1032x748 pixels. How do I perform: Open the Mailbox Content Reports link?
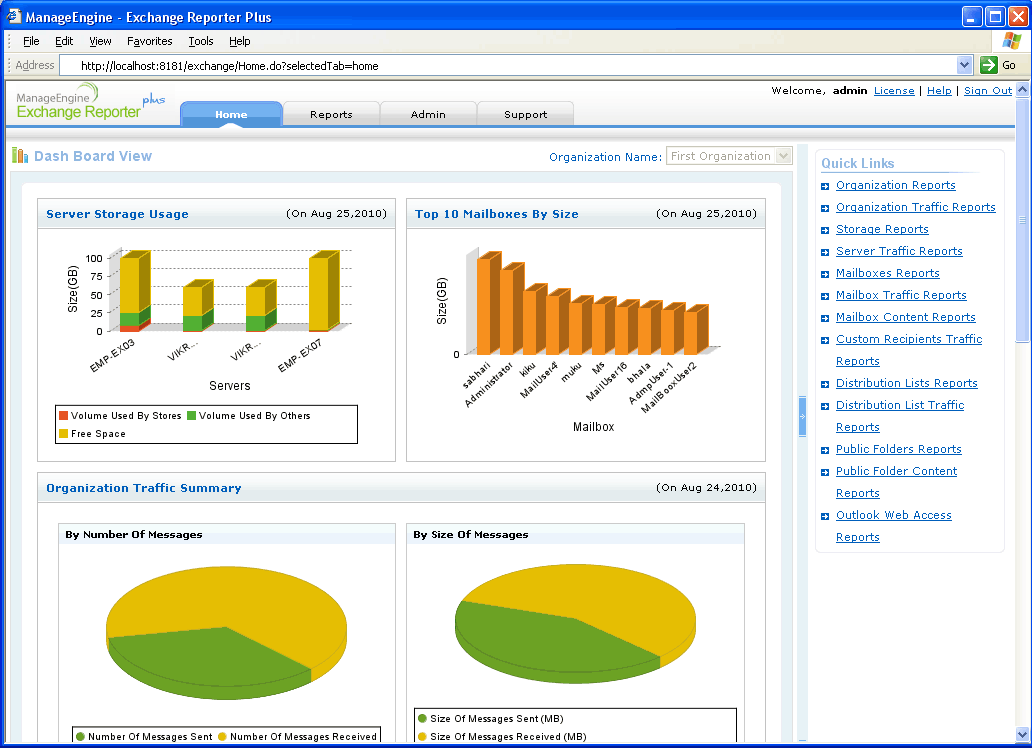coord(906,317)
